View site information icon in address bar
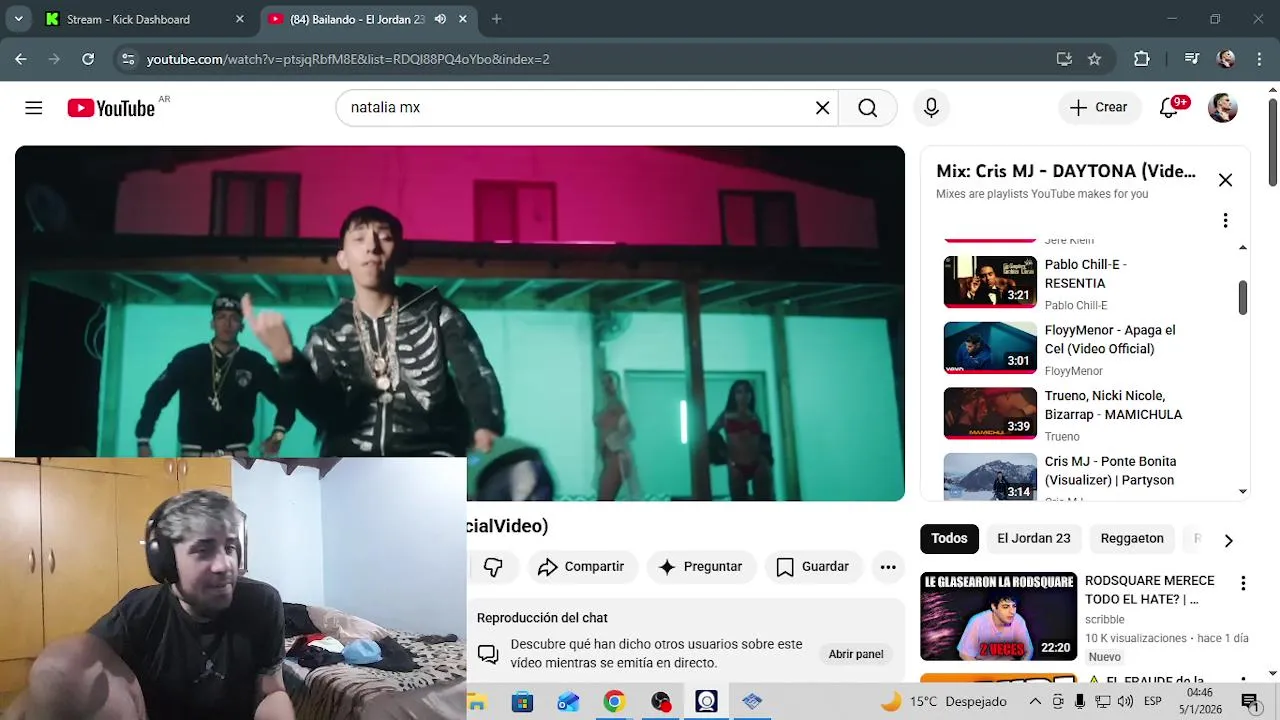The width and height of the screenshot is (1280, 720). tap(127, 59)
